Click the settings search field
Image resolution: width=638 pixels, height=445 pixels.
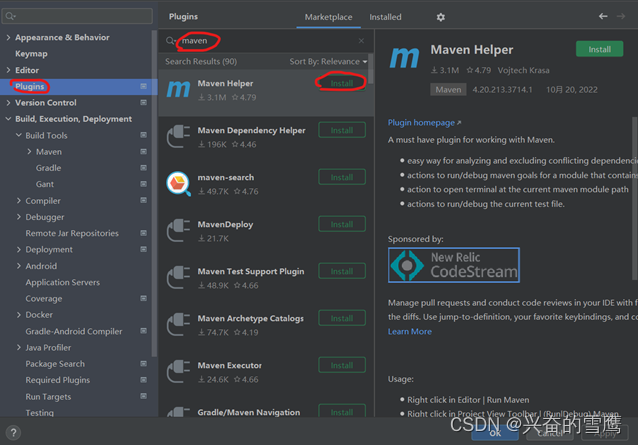point(77,16)
